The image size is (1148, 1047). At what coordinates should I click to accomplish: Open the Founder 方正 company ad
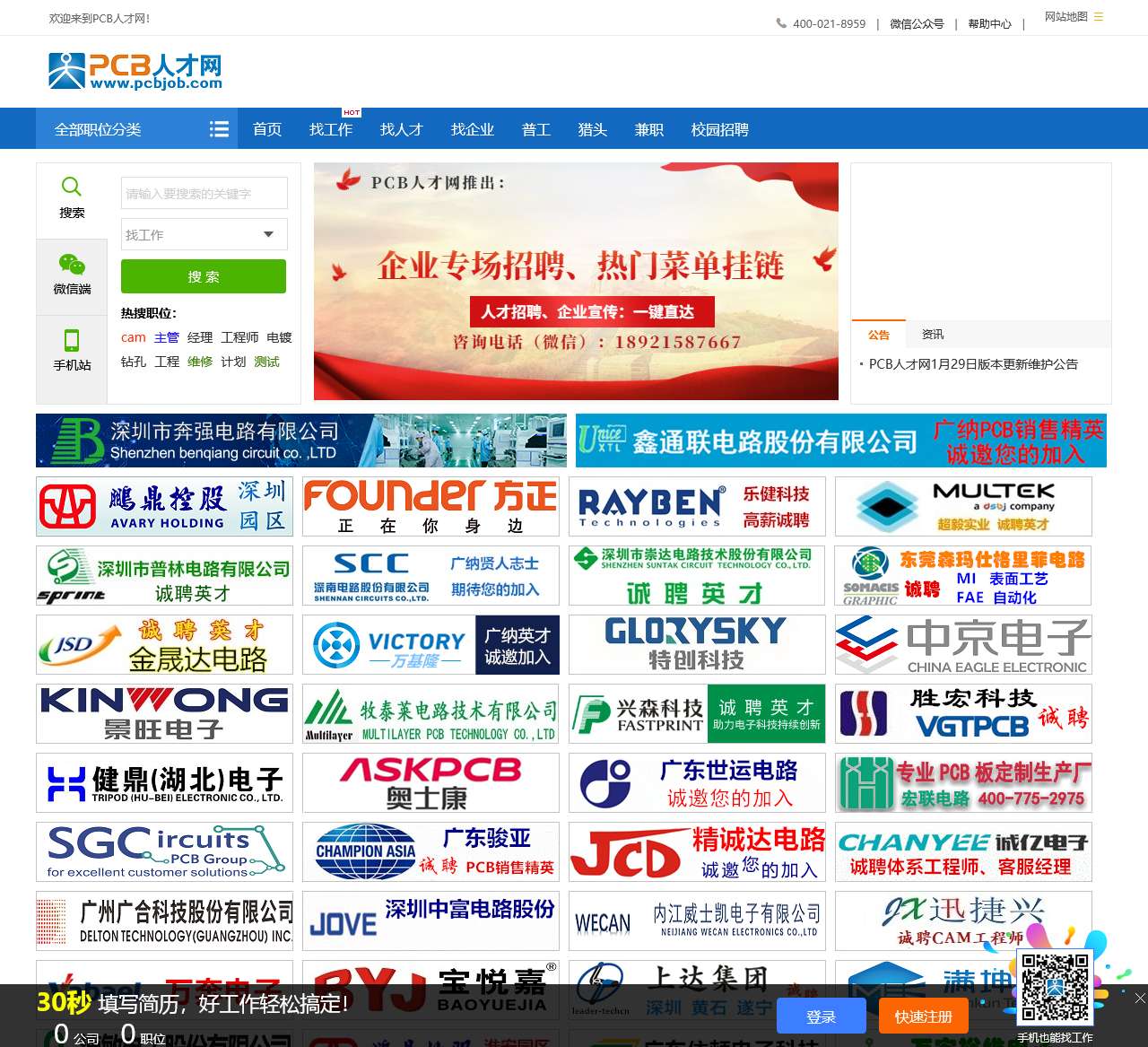430,507
